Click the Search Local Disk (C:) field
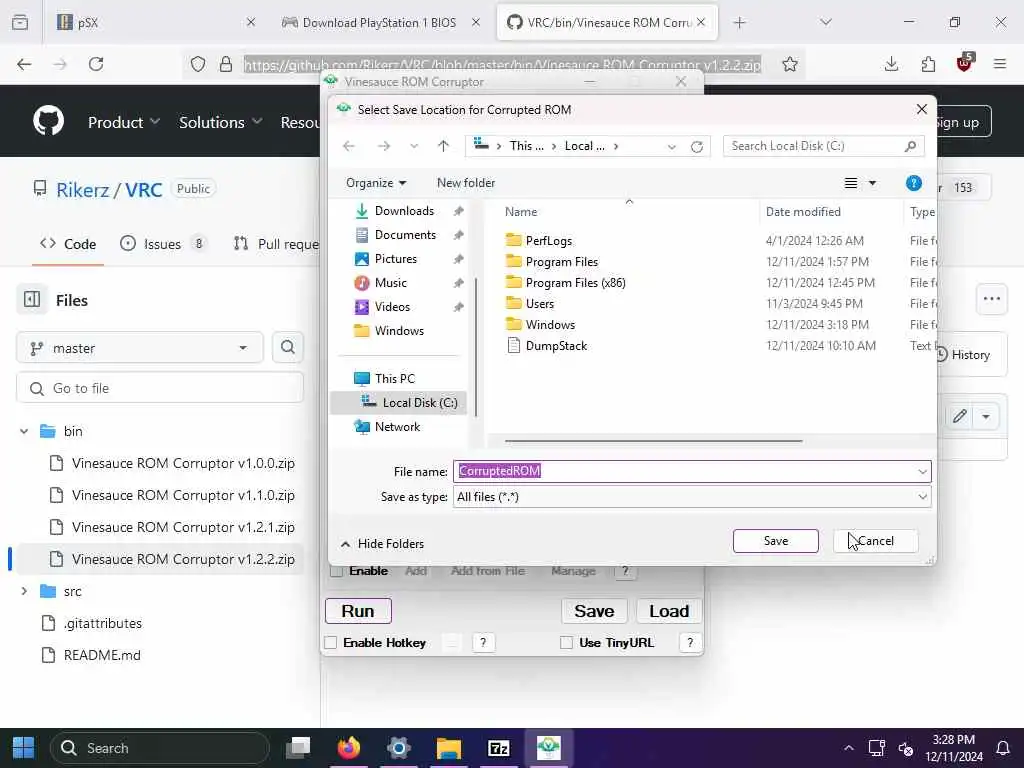 tap(823, 146)
